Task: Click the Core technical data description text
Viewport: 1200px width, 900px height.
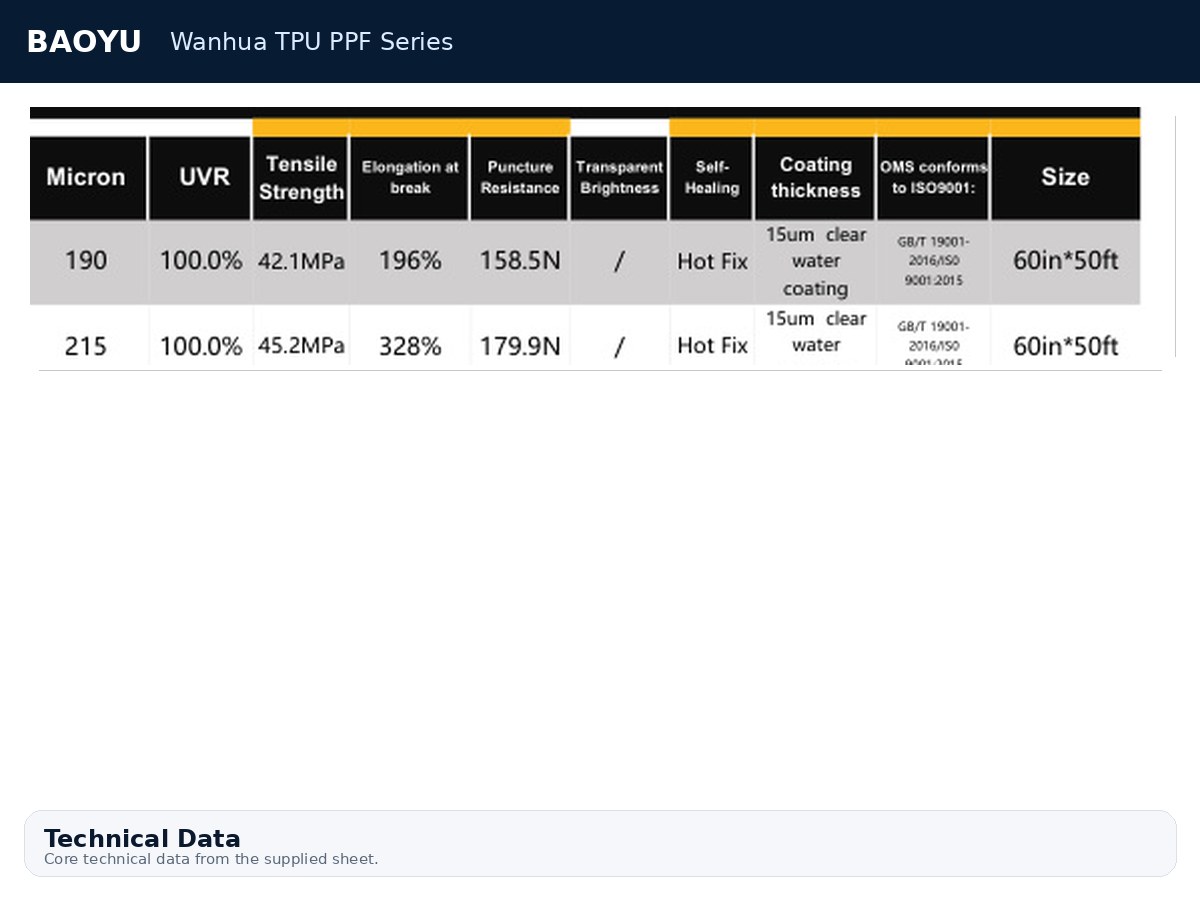Action: point(211,859)
